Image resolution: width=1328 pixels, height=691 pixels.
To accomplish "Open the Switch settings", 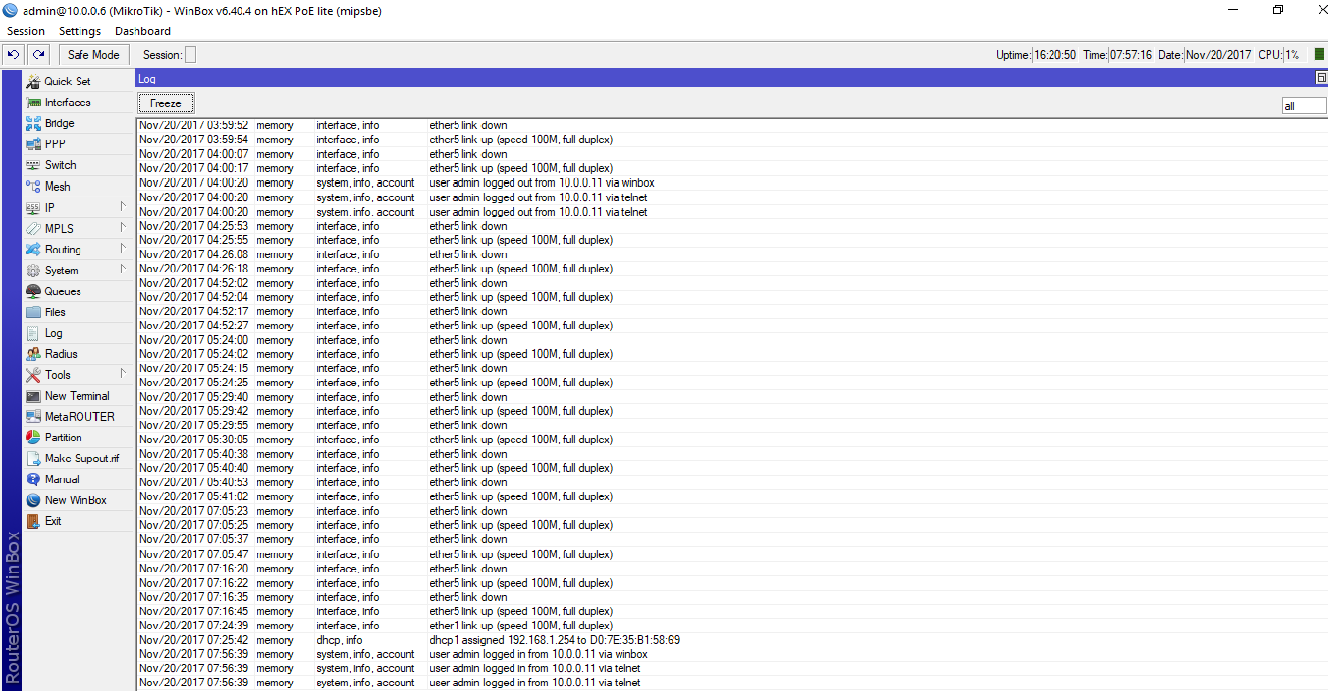I will pyautogui.click(x=60, y=165).
